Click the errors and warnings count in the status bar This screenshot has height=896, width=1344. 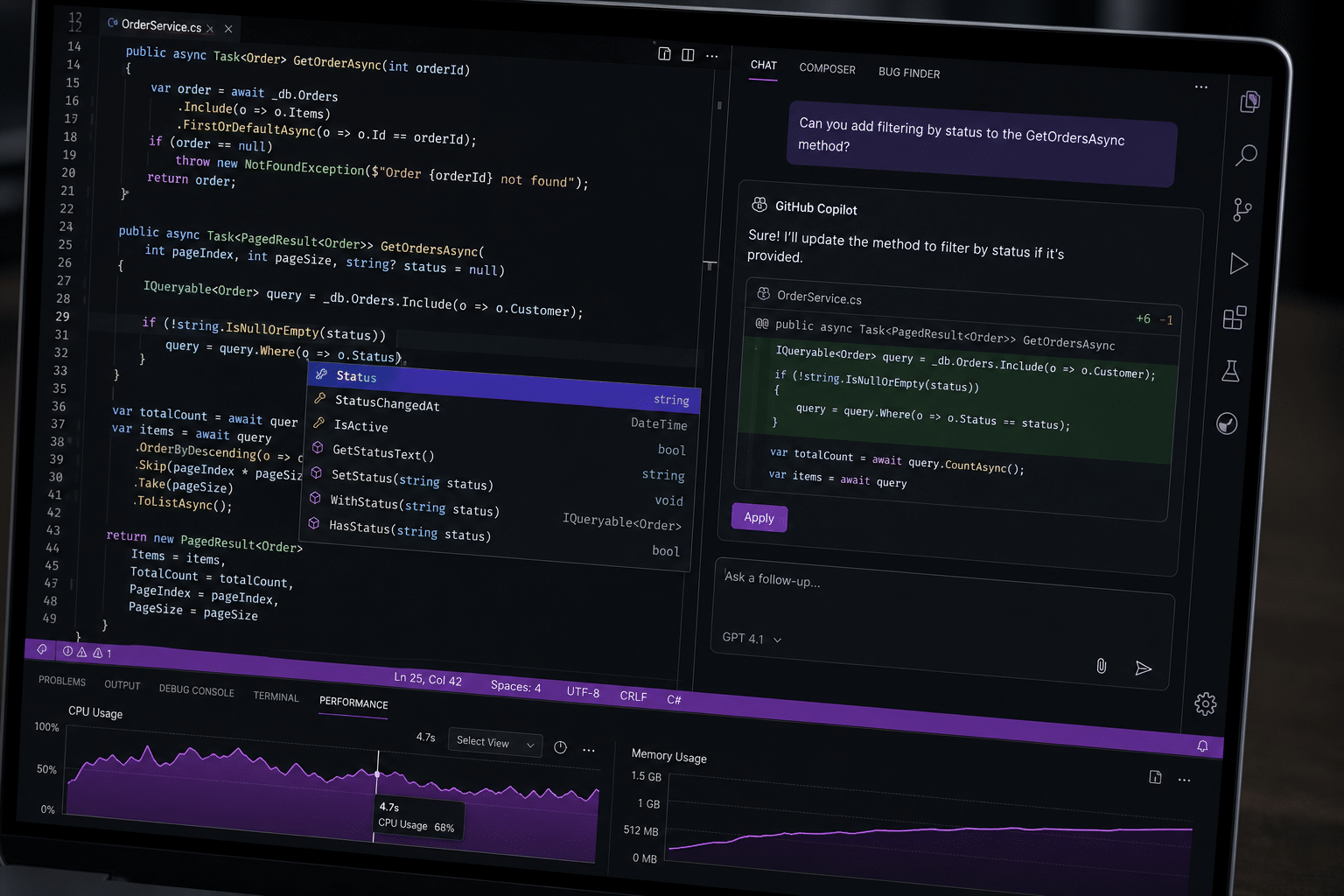pos(87,653)
